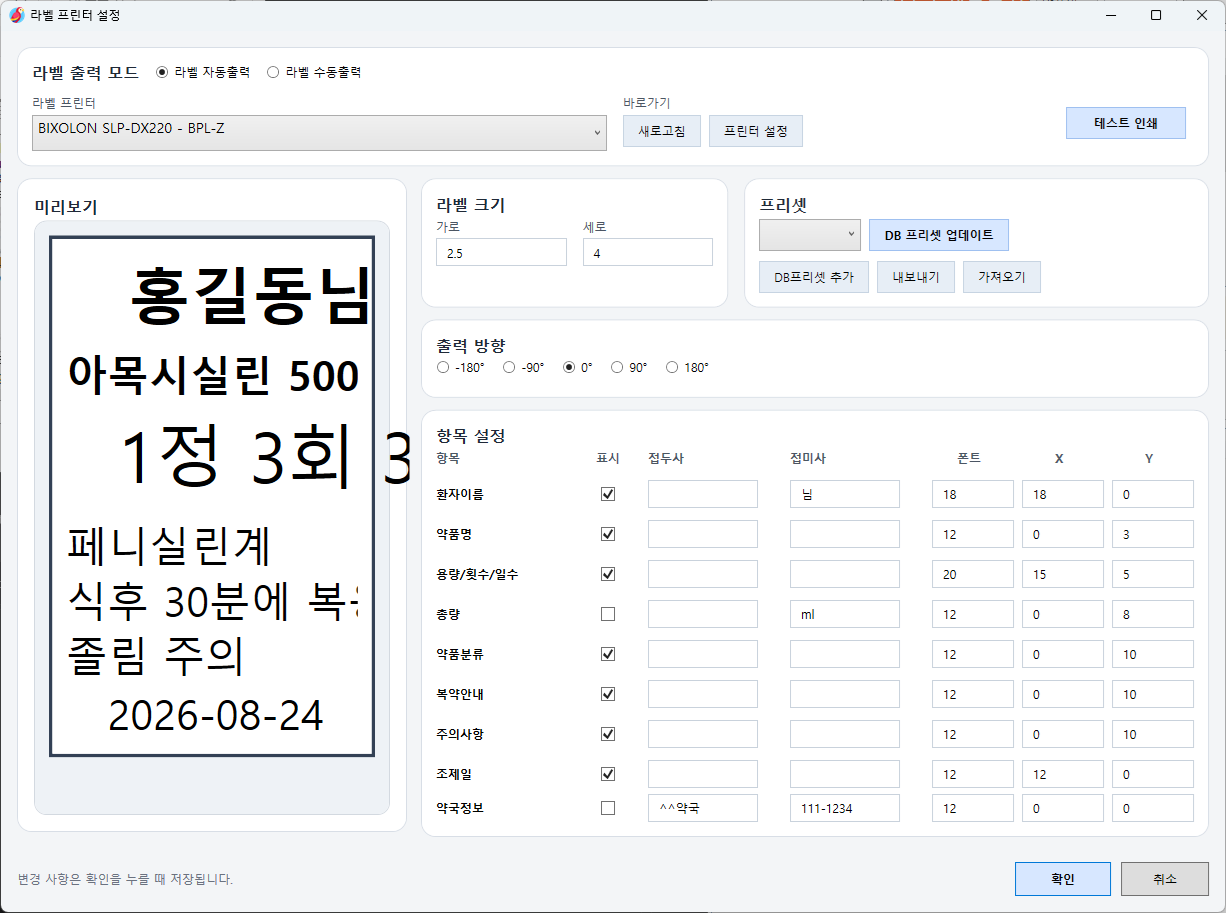Minimize the 라벨 프린터 설정 window
1226x913 pixels.
(1110, 15)
